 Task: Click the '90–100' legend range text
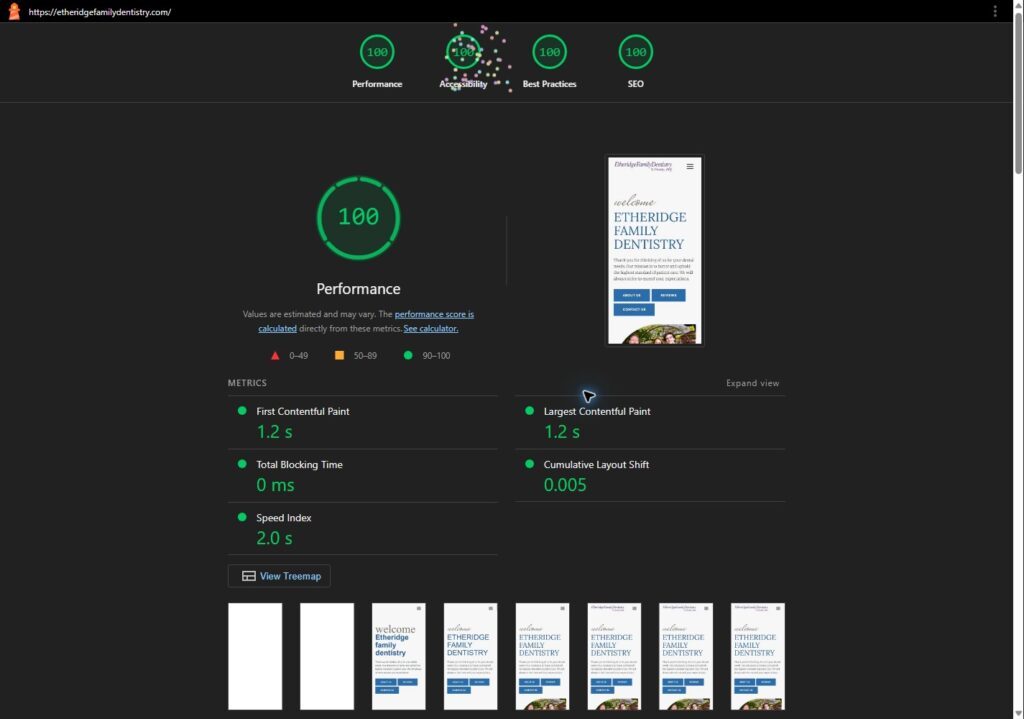436,356
